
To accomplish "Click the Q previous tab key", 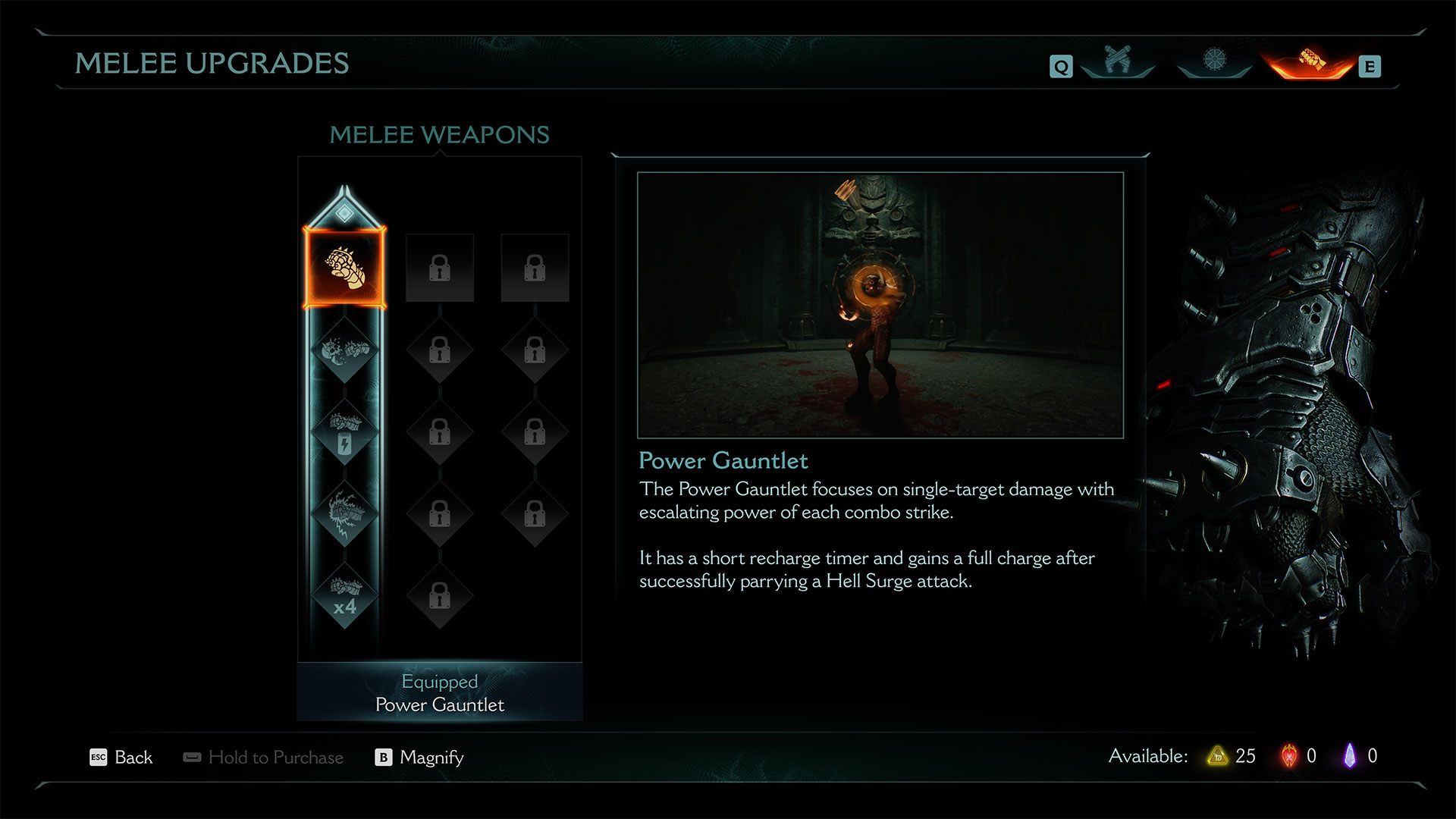I will tap(1061, 67).
